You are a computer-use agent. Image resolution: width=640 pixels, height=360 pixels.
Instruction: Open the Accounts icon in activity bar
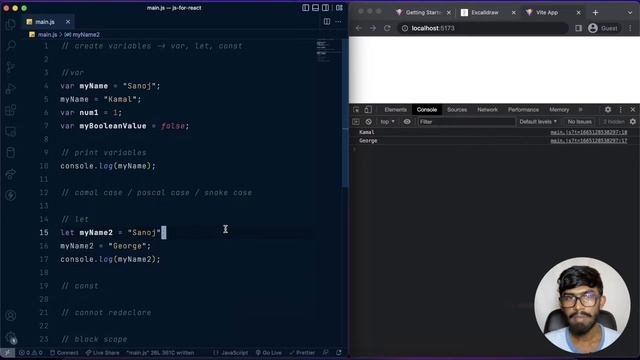[x=11, y=316]
